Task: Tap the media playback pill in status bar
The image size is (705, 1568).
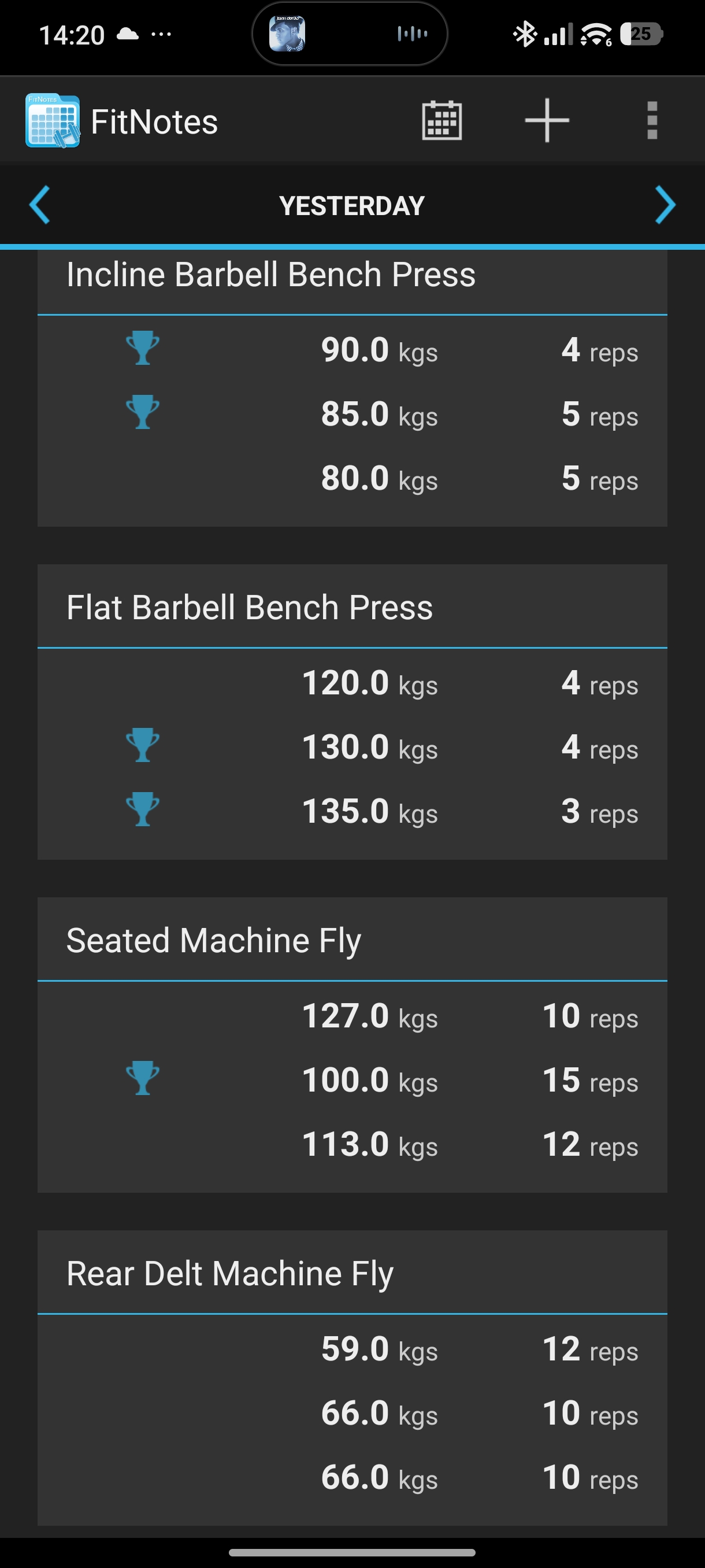Action: (x=350, y=34)
